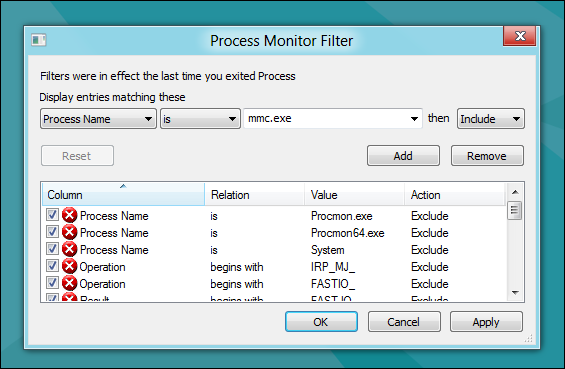
Task: Sort by the Action header
Action: 455,195
